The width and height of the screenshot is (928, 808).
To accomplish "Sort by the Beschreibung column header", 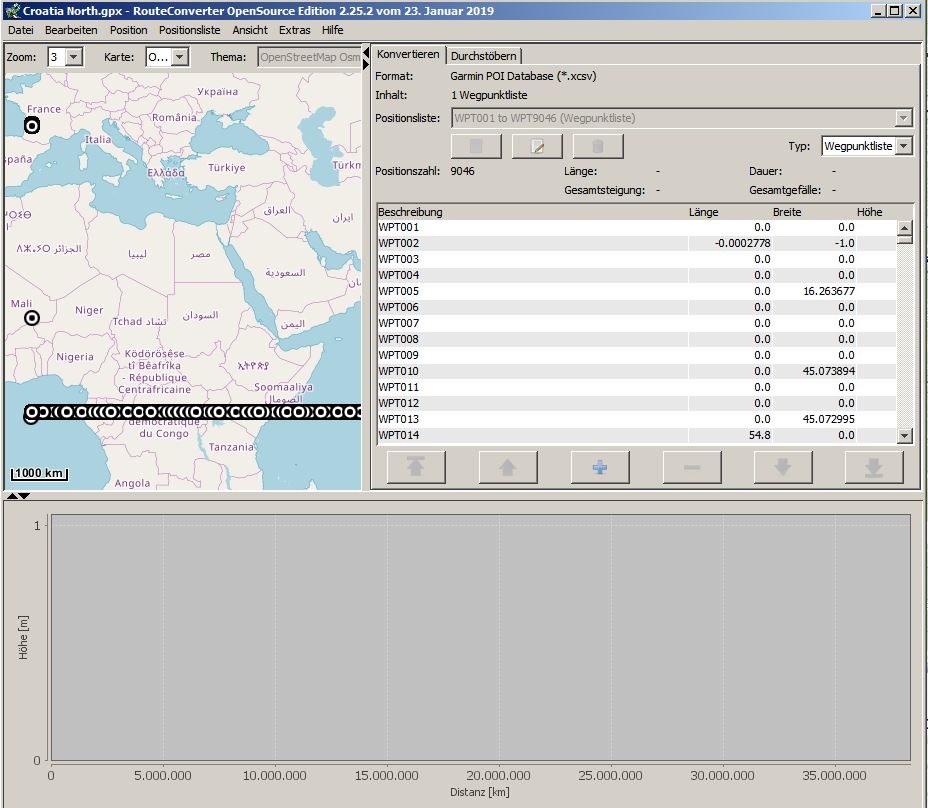I will coord(410,212).
